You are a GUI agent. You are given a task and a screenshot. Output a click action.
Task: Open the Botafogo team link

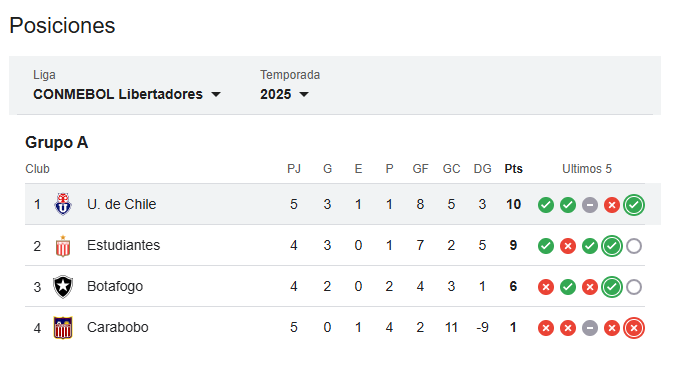coord(115,286)
